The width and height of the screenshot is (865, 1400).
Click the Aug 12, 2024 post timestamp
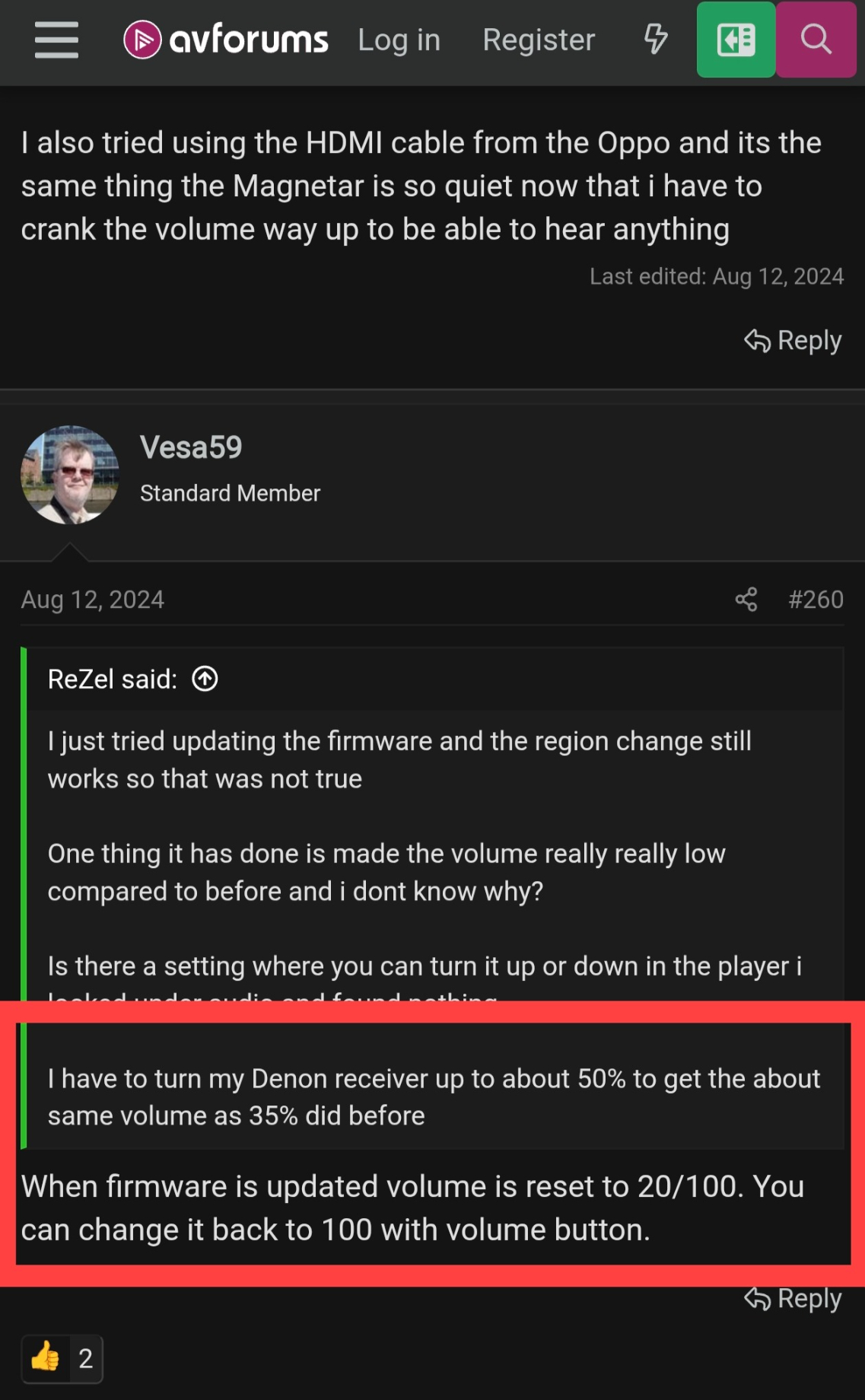[x=93, y=600]
